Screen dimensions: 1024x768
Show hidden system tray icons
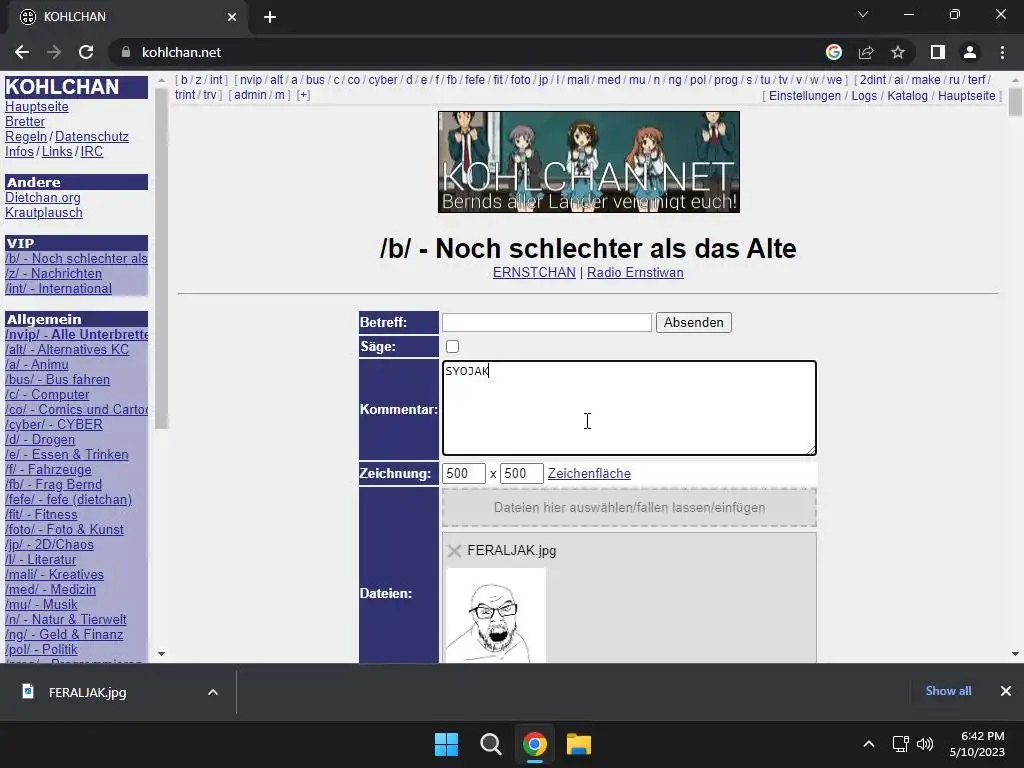click(x=869, y=744)
